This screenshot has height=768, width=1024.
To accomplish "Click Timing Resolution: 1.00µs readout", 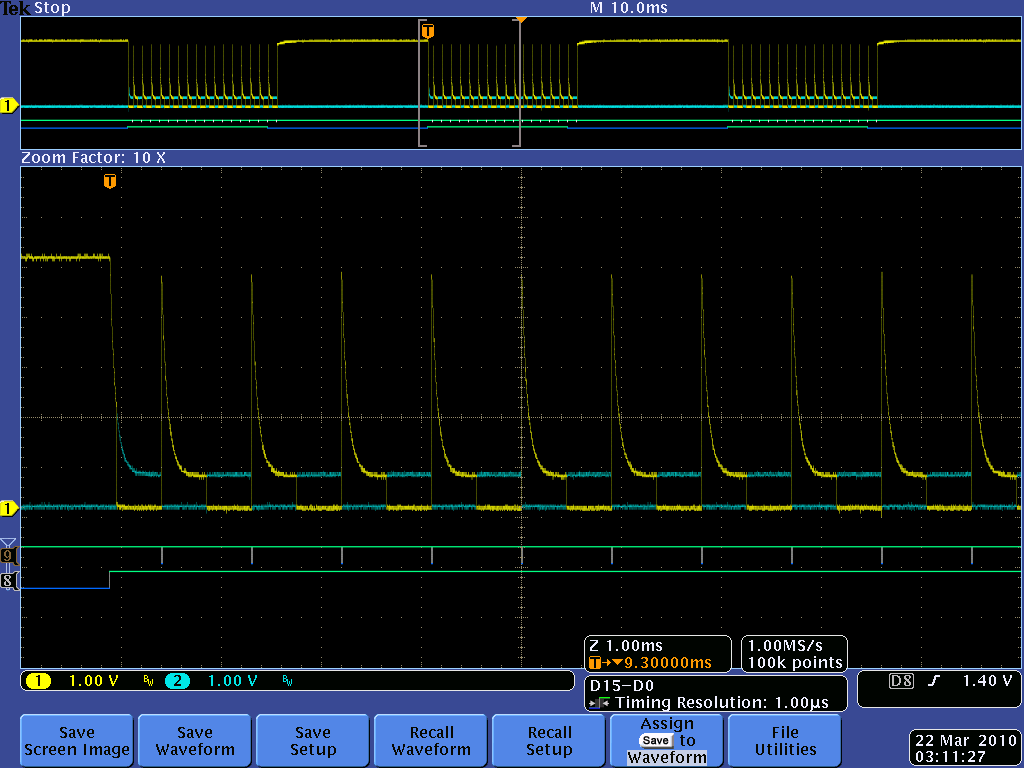I will point(722,703).
